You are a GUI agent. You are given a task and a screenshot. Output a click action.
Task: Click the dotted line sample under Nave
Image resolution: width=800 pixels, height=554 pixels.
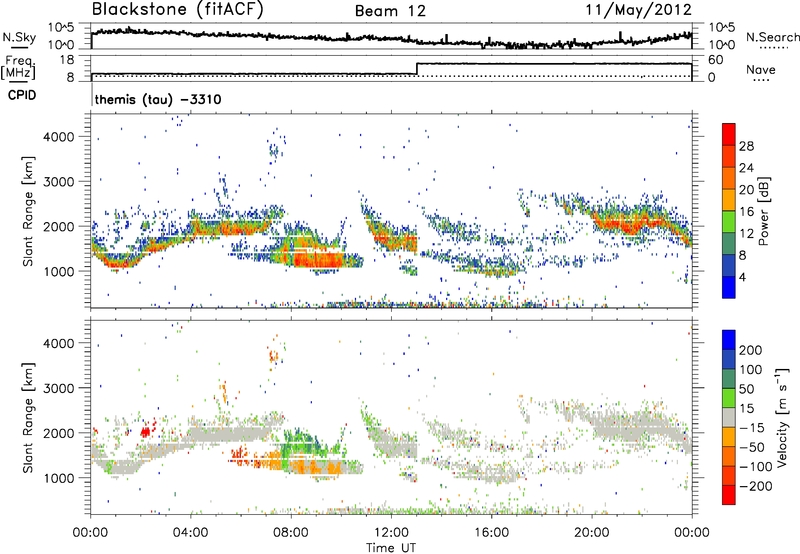pos(761,80)
